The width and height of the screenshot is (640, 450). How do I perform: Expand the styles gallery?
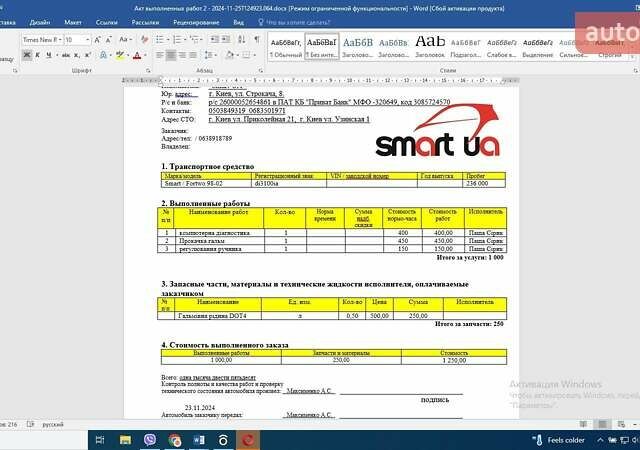(634, 56)
